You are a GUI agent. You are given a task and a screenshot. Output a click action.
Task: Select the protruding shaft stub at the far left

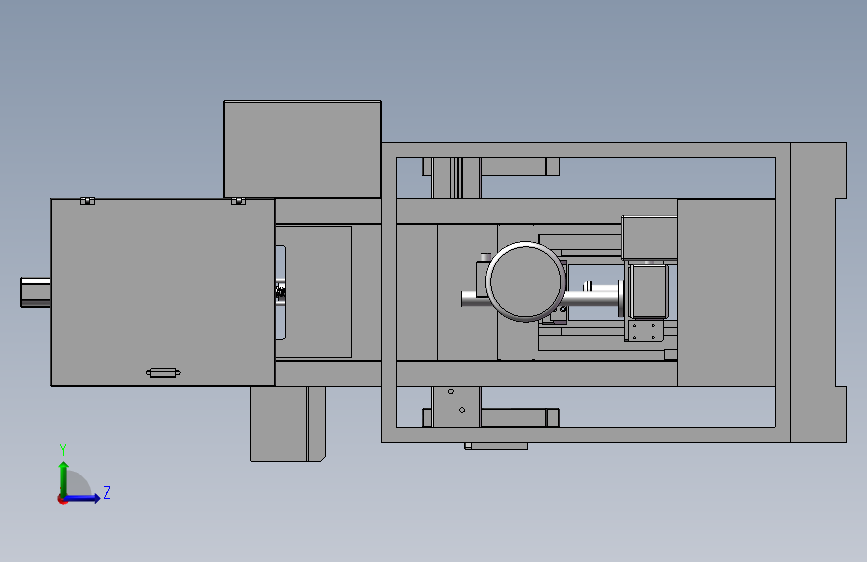point(35,292)
